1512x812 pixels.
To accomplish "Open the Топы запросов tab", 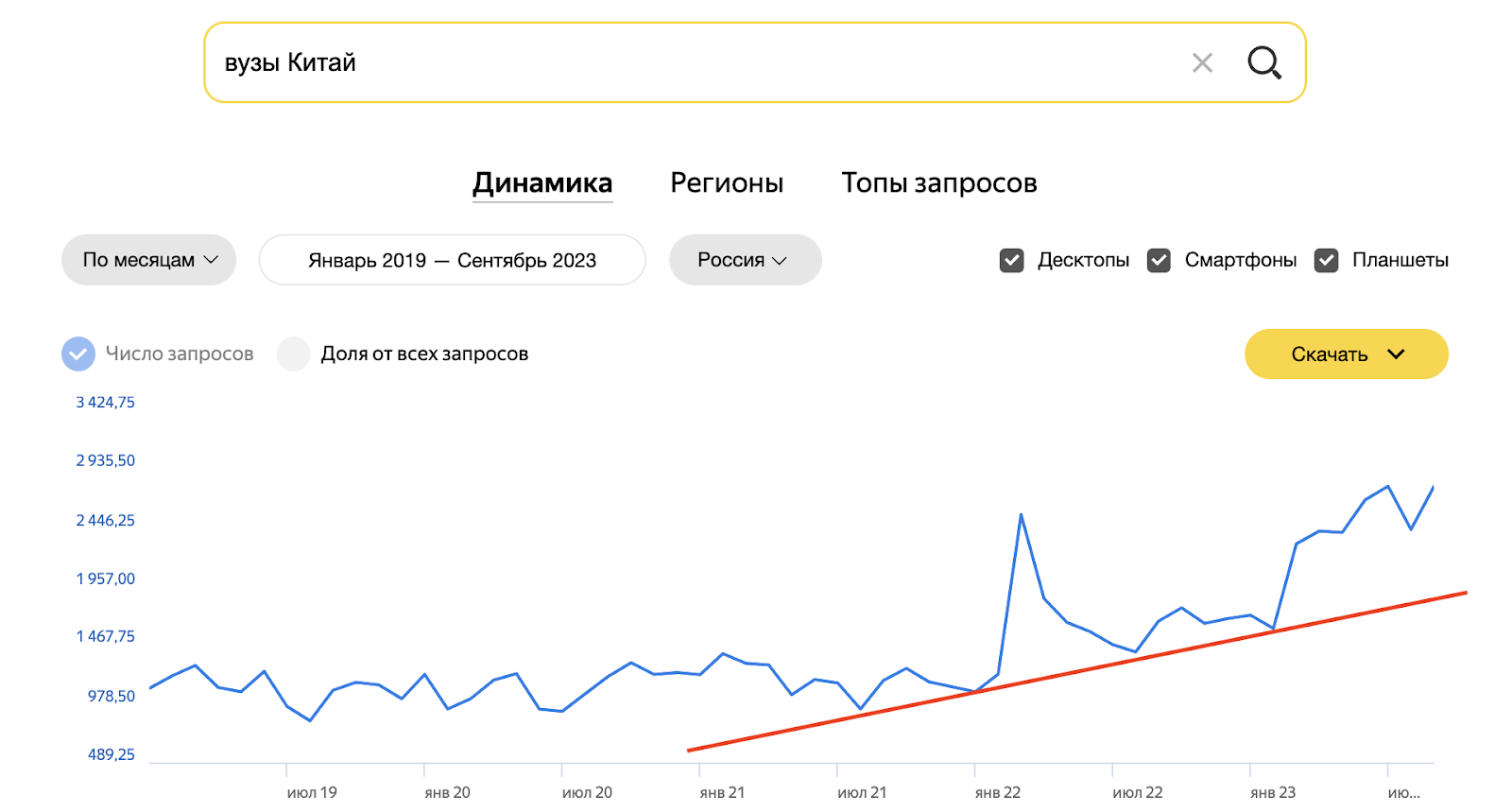I will pyautogui.click(x=939, y=182).
